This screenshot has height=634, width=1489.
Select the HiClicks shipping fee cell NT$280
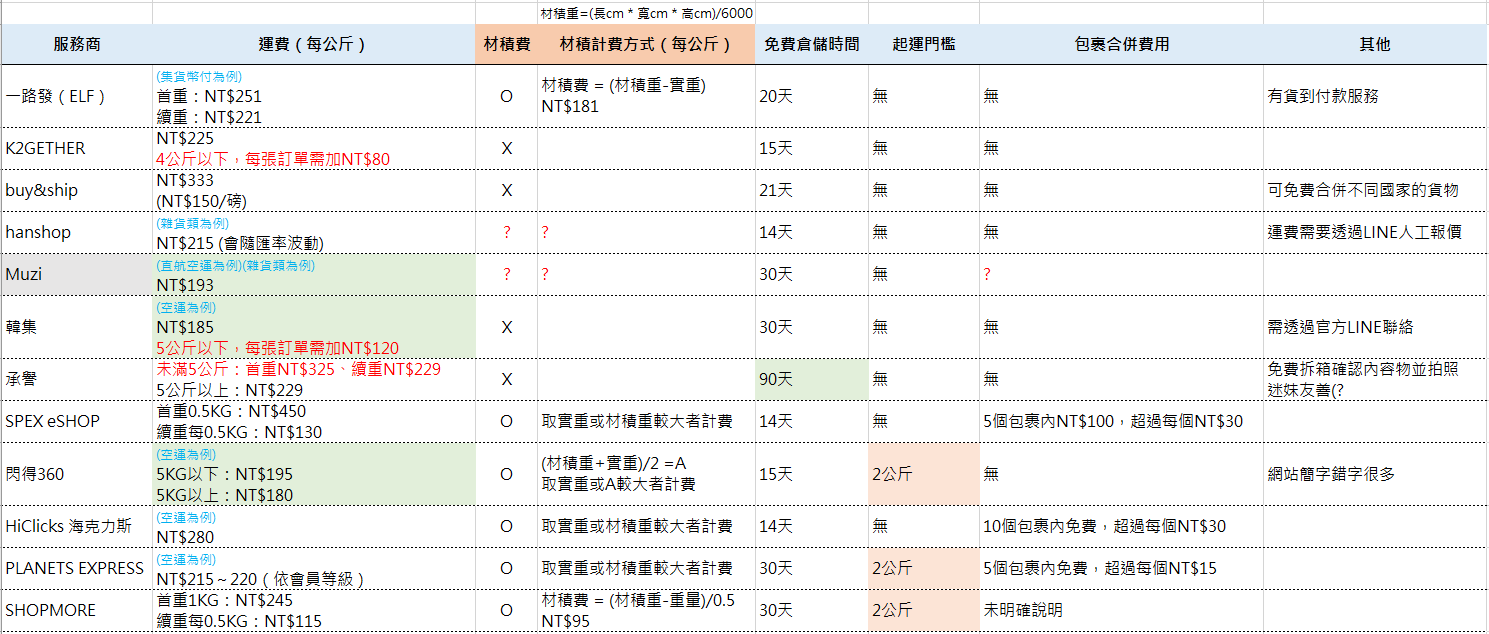pos(314,526)
